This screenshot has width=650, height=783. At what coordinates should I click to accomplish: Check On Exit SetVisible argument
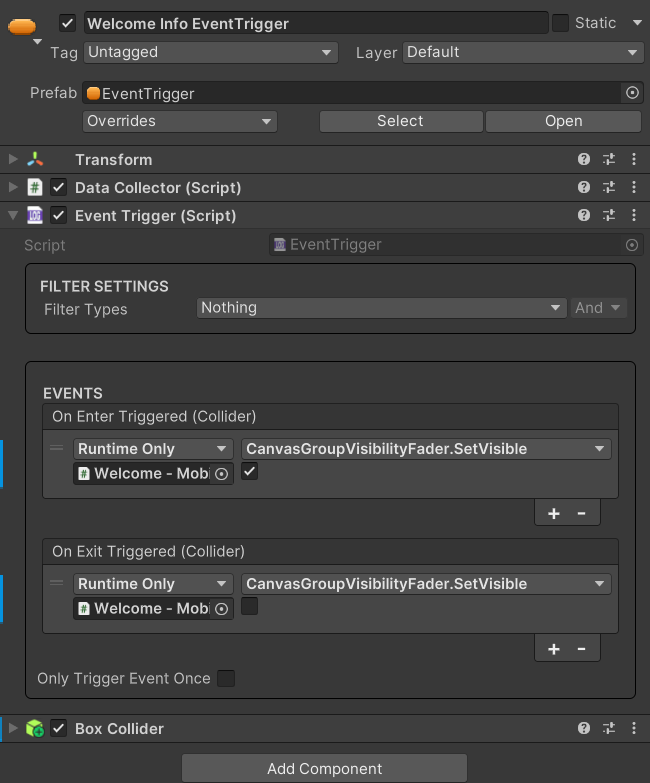point(250,606)
